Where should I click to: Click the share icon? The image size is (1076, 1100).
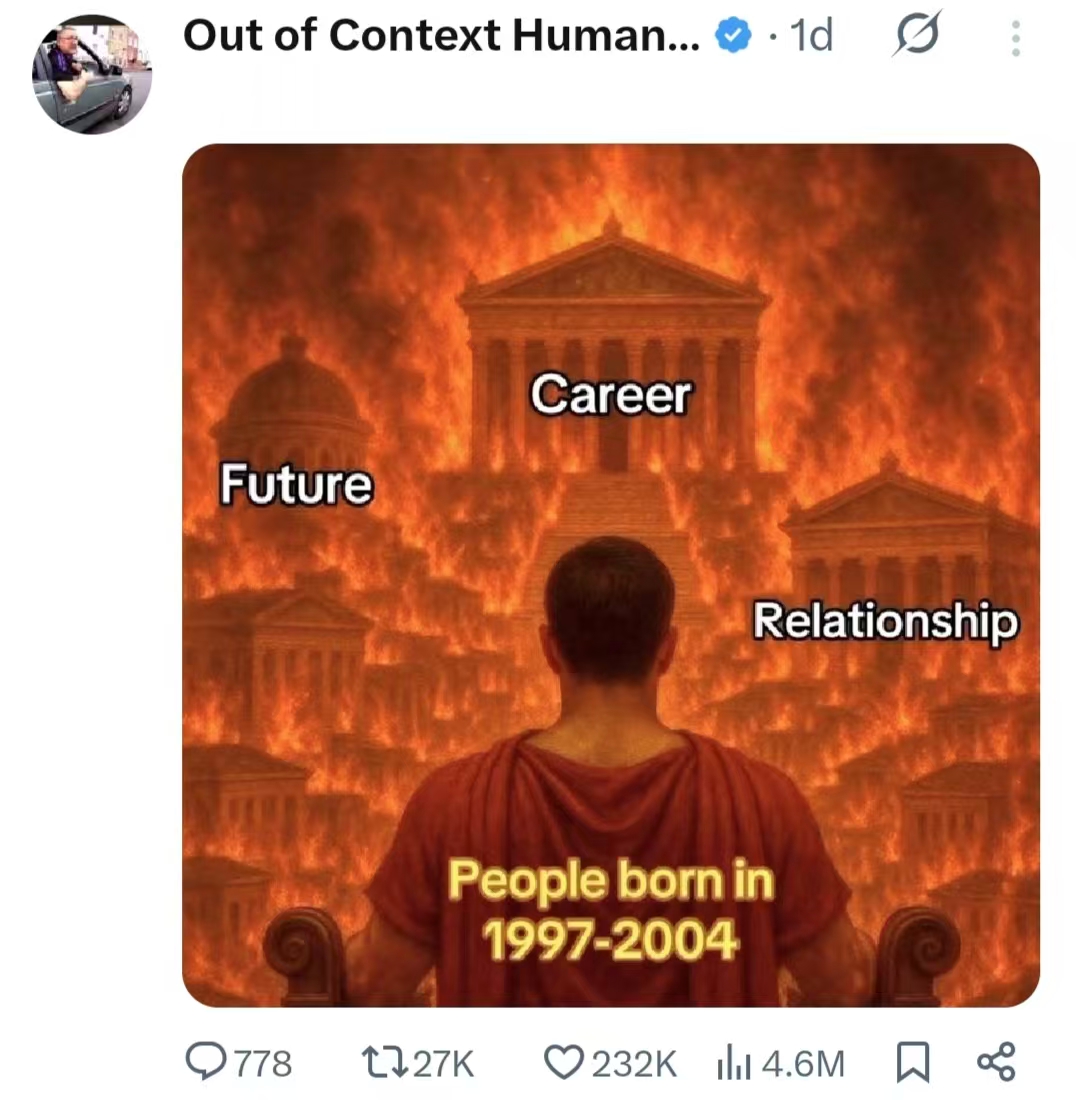coord(995,1062)
